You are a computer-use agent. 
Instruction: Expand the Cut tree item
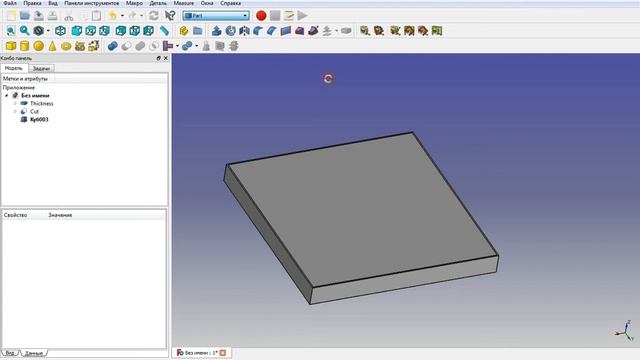point(16,111)
